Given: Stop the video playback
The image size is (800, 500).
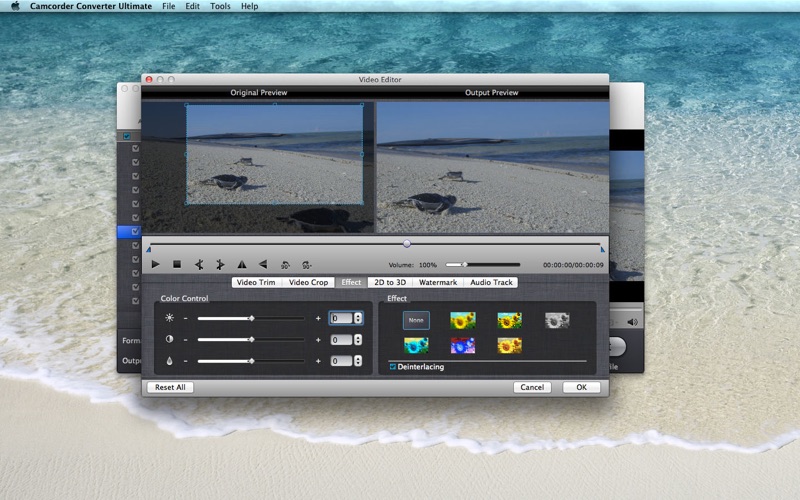Looking at the screenshot, I should point(177,264).
